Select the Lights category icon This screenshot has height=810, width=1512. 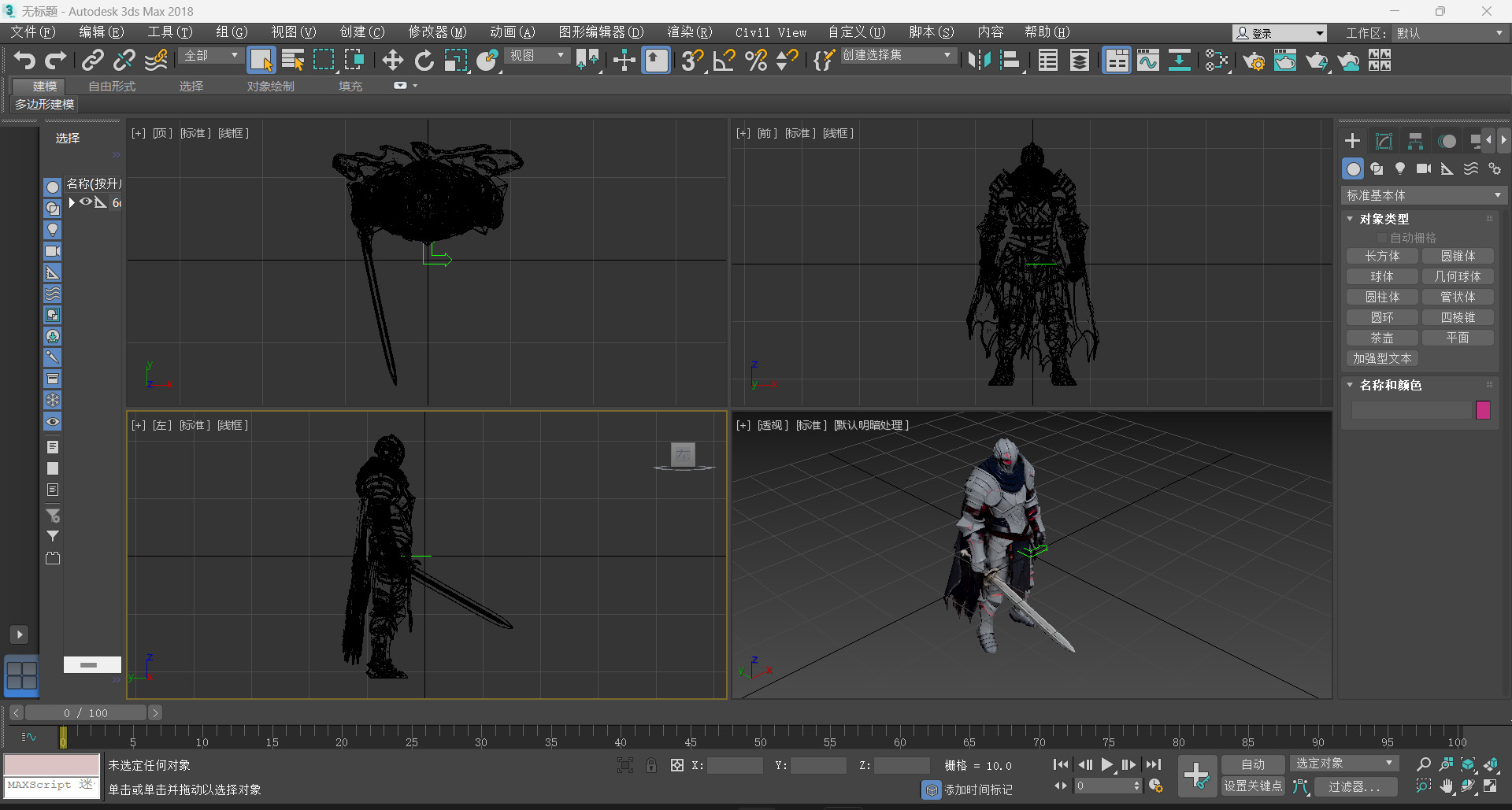click(x=1399, y=168)
